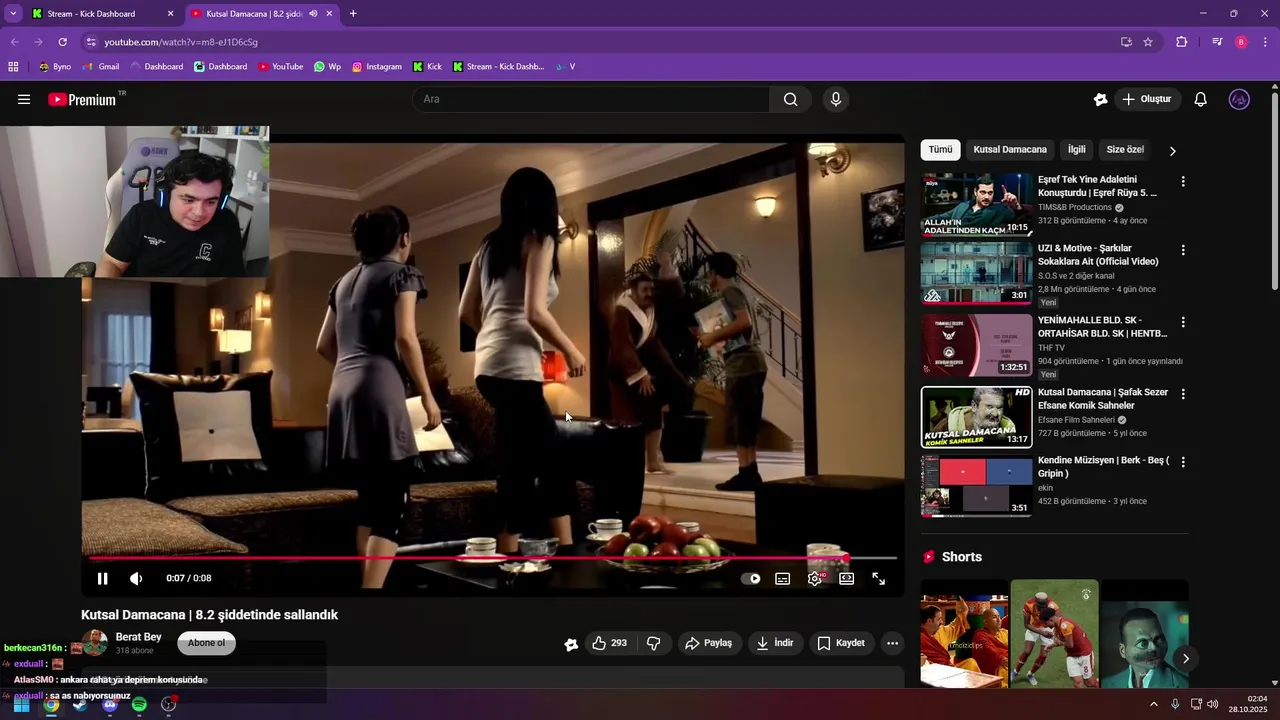Seek on the red video progress bar
The image size is (1280, 720).
492,558
